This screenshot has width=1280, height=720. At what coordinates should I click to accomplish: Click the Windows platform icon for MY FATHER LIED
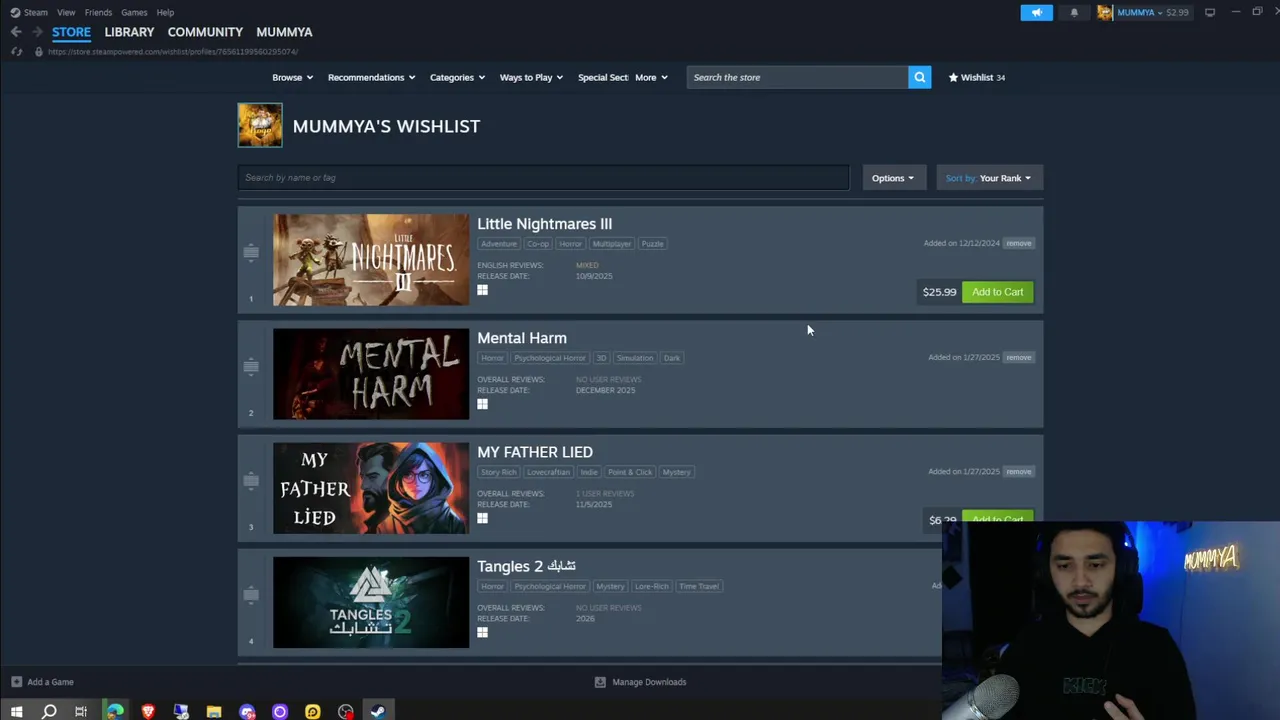482,518
